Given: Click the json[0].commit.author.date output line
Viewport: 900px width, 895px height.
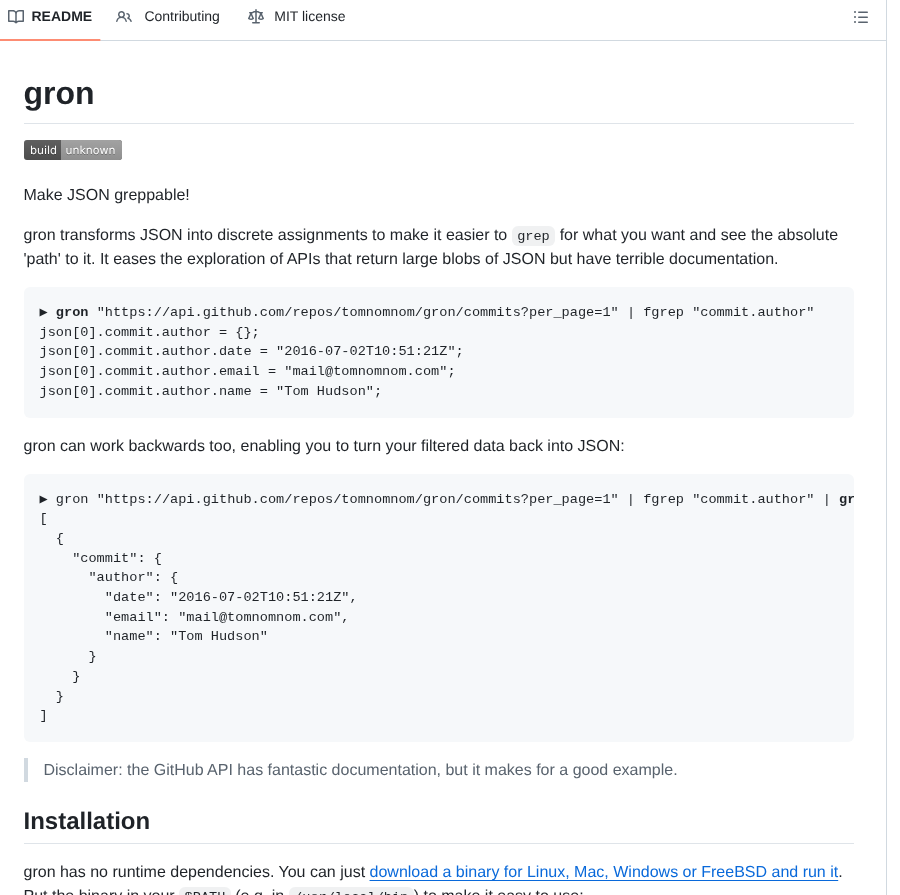Looking at the screenshot, I should tap(251, 351).
